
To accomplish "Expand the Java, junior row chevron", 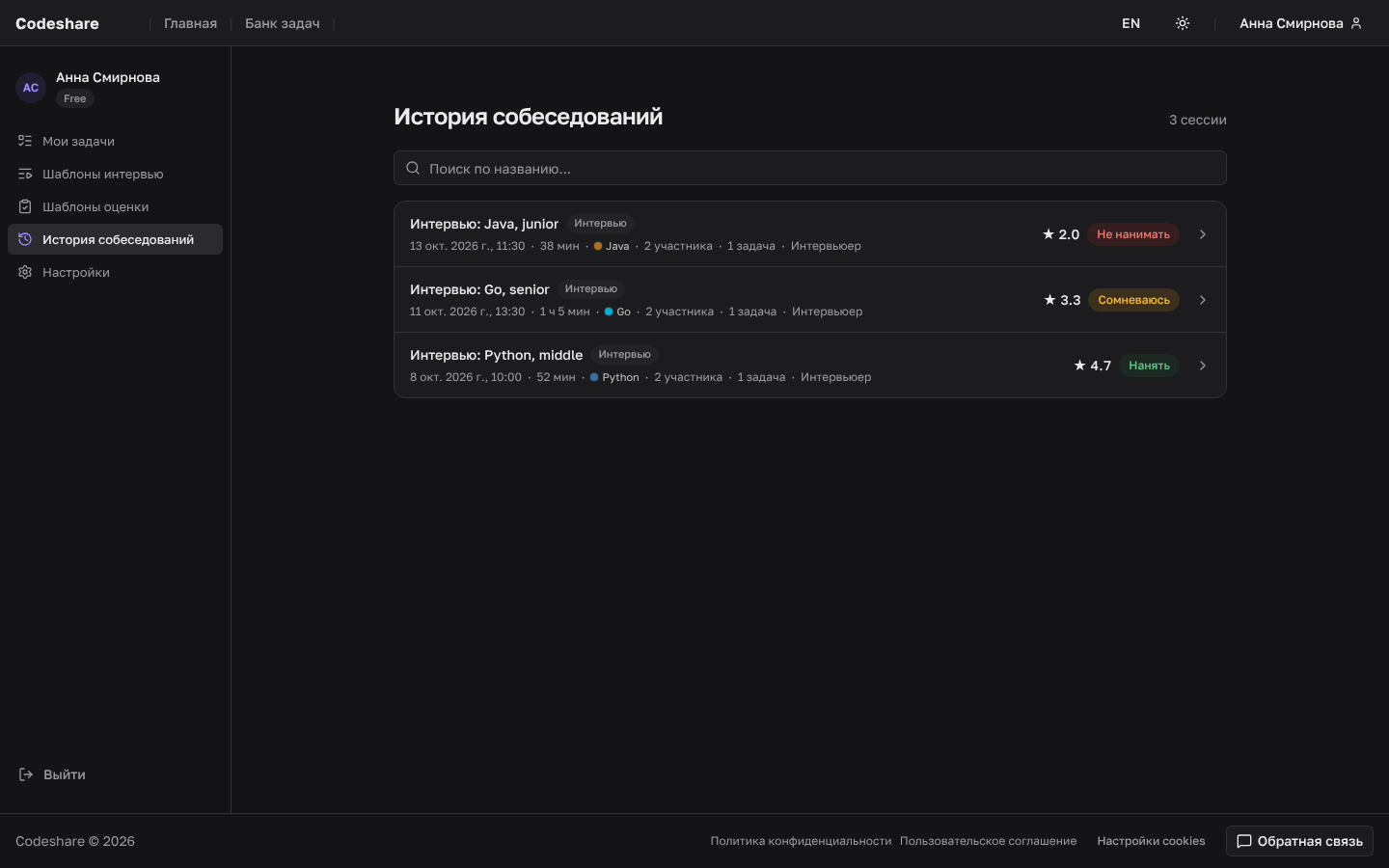I will point(1203,234).
